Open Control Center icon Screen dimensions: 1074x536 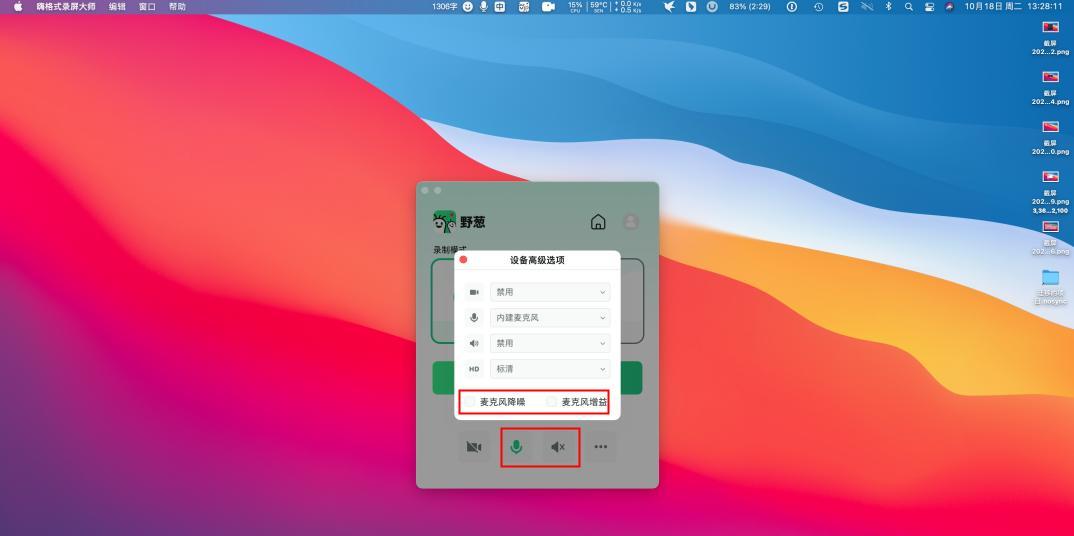coord(929,6)
